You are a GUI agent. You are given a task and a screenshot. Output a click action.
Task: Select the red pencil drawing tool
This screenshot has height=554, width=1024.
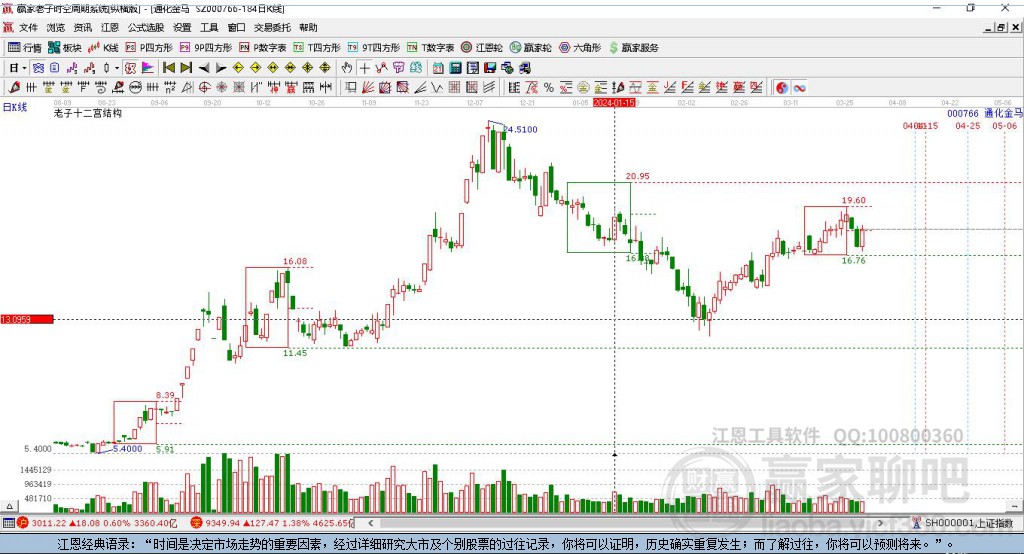pos(15,87)
